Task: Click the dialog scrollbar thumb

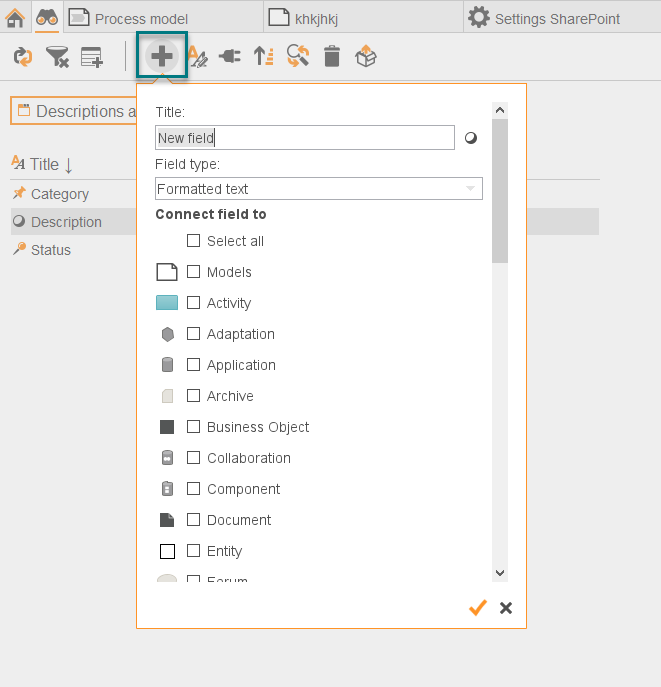Action: (x=500, y=191)
